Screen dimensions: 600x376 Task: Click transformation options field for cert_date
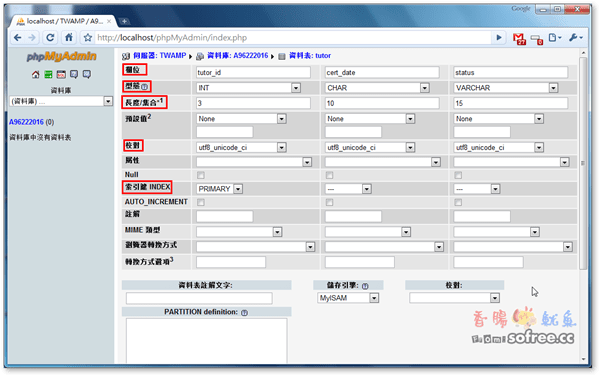coord(360,262)
